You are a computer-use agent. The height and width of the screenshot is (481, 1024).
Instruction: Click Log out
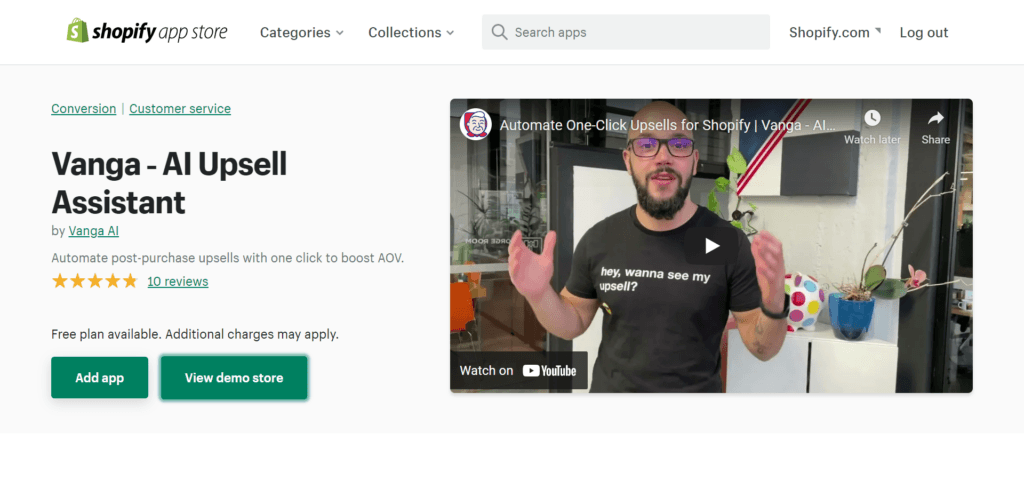pyautogui.click(x=923, y=33)
